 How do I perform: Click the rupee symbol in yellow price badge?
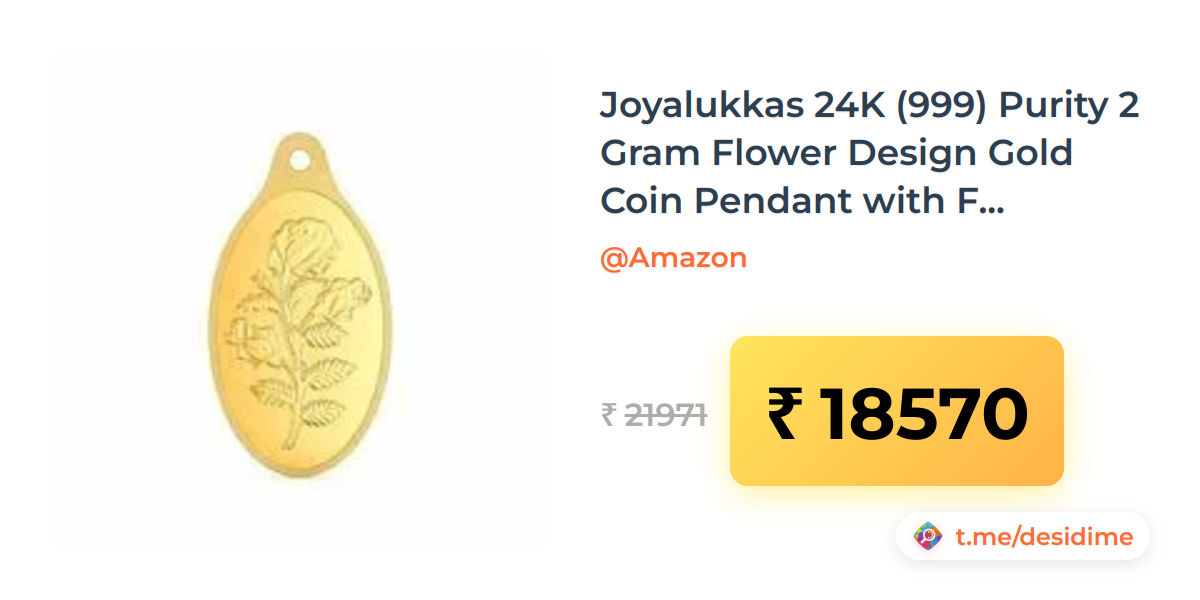click(x=784, y=414)
